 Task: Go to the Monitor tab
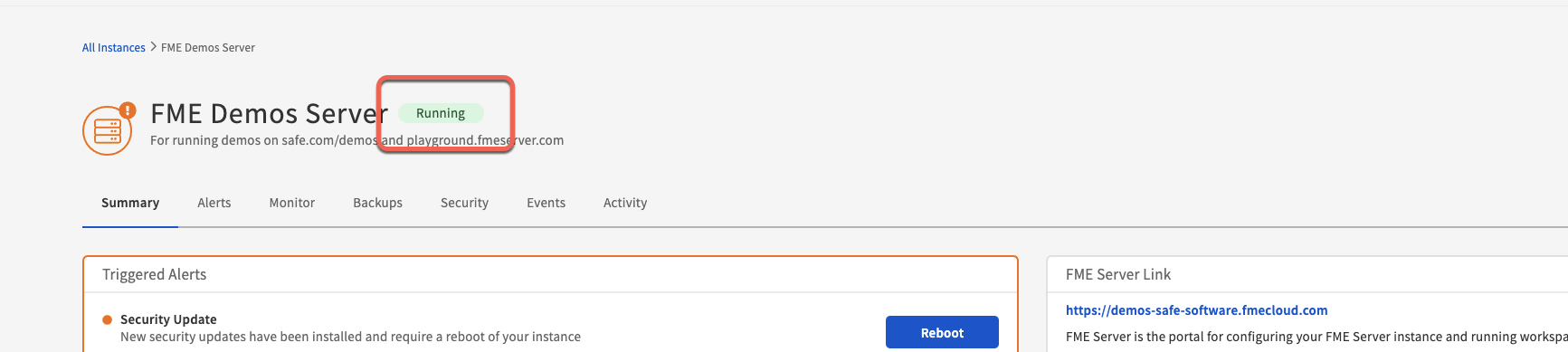292,203
